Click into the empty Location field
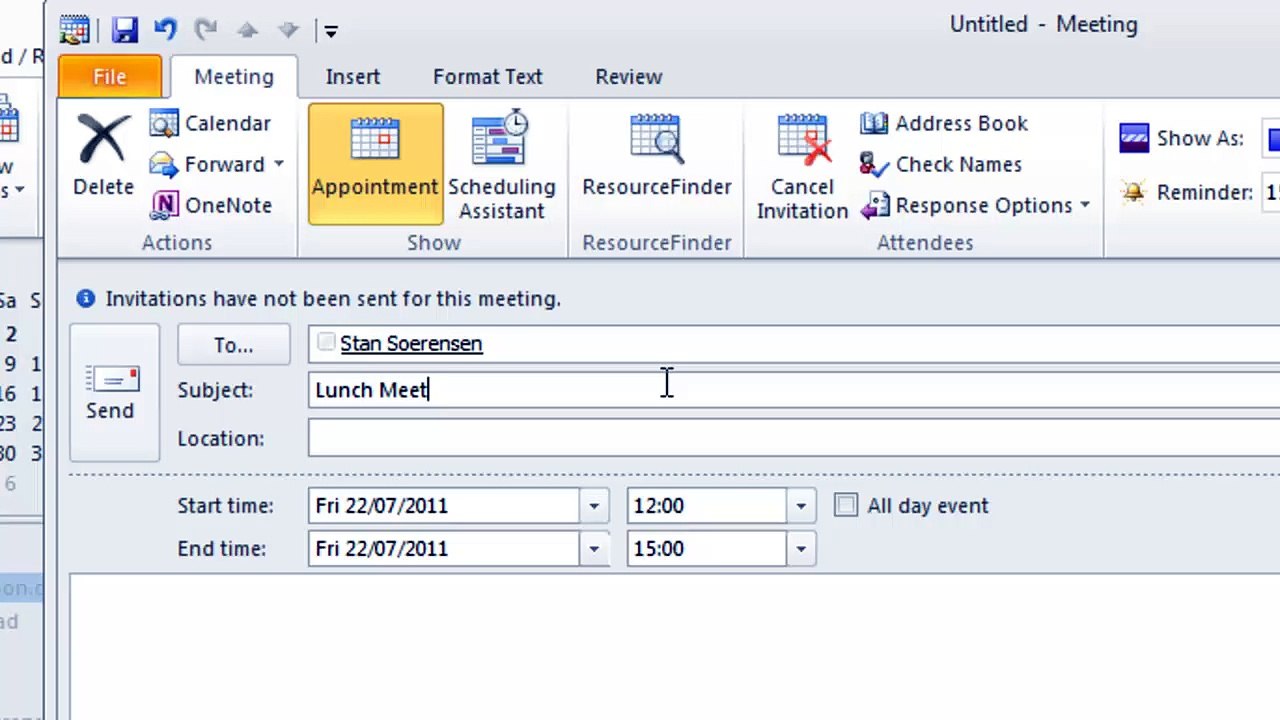This screenshot has height=720, width=1280. click(794, 438)
